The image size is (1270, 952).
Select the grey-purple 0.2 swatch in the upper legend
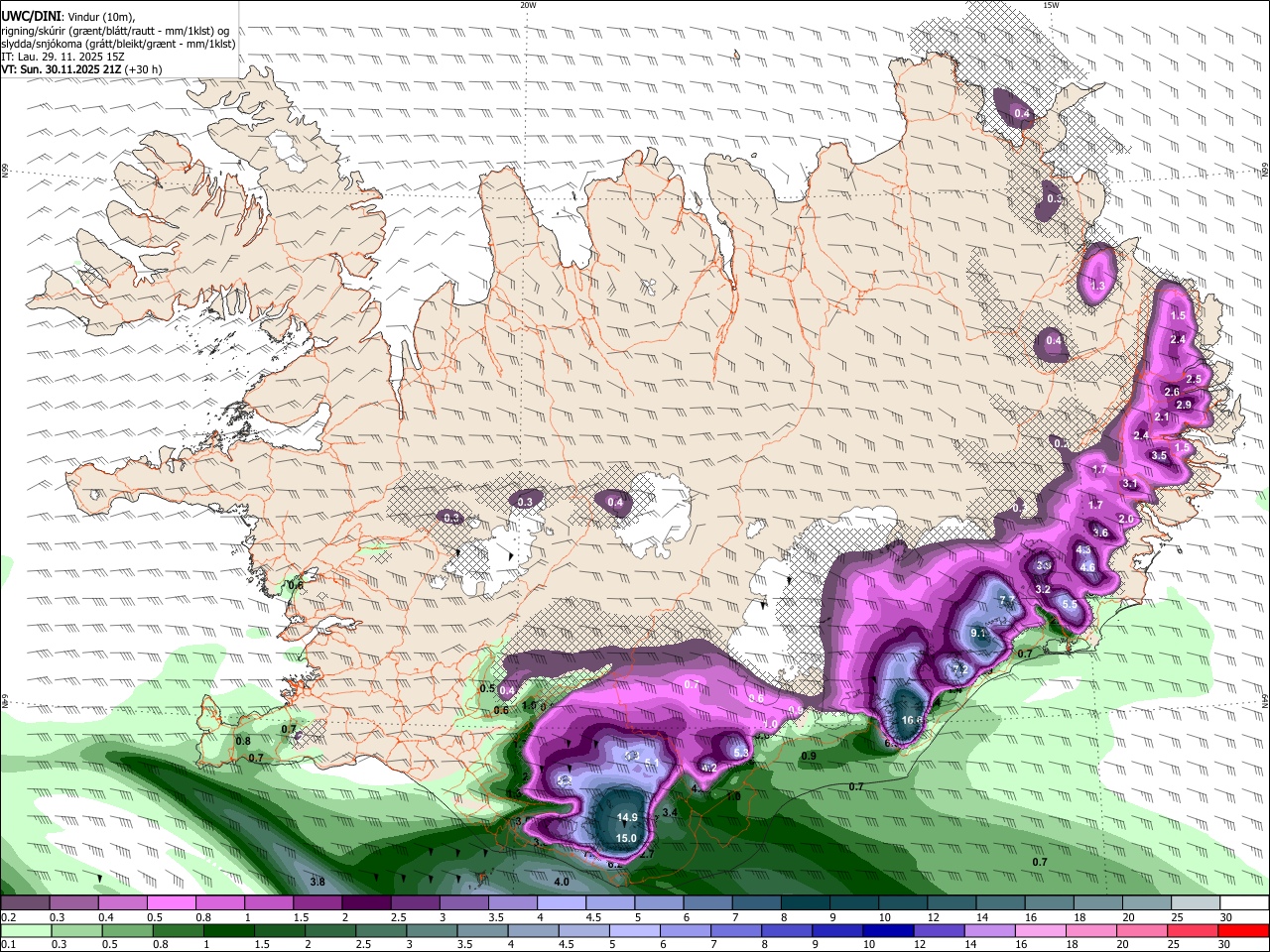tap(26, 903)
